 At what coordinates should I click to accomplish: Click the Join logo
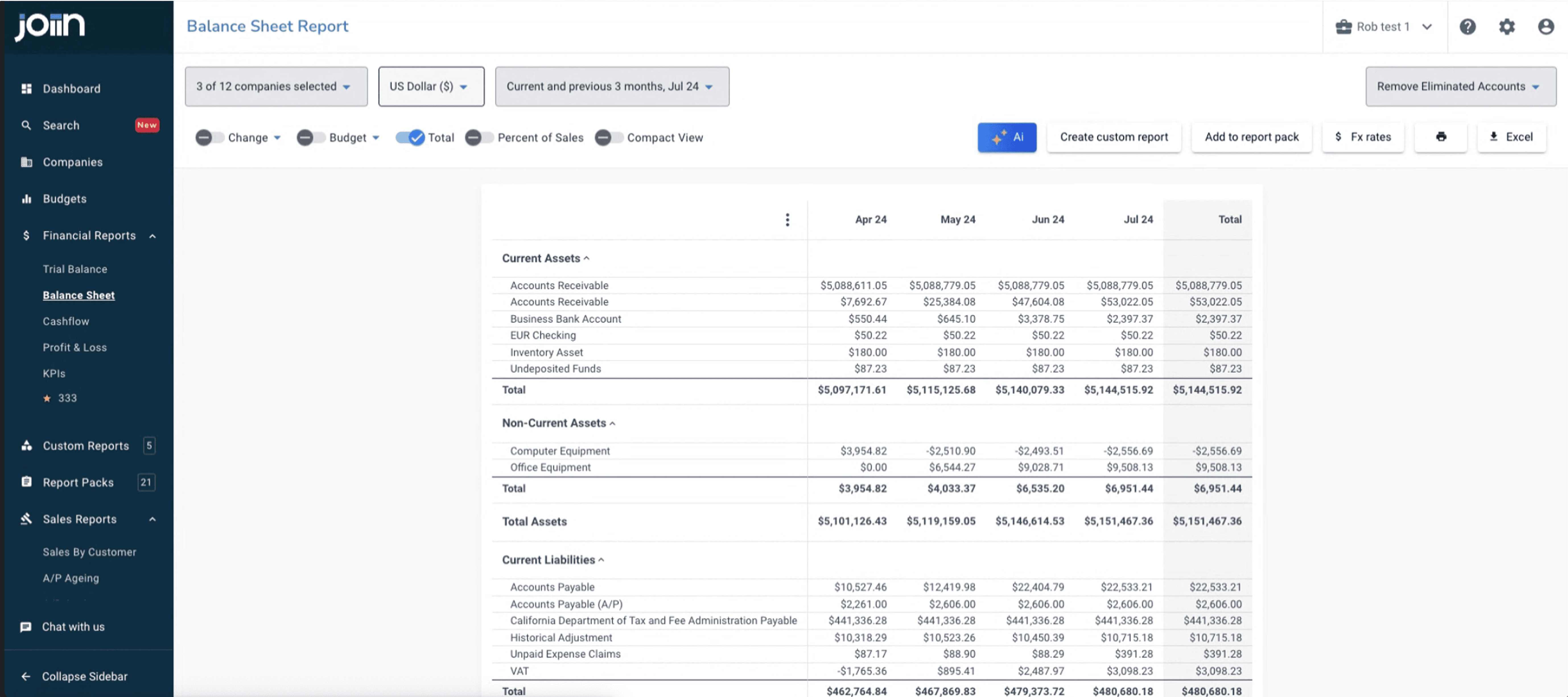coord(50,26)
